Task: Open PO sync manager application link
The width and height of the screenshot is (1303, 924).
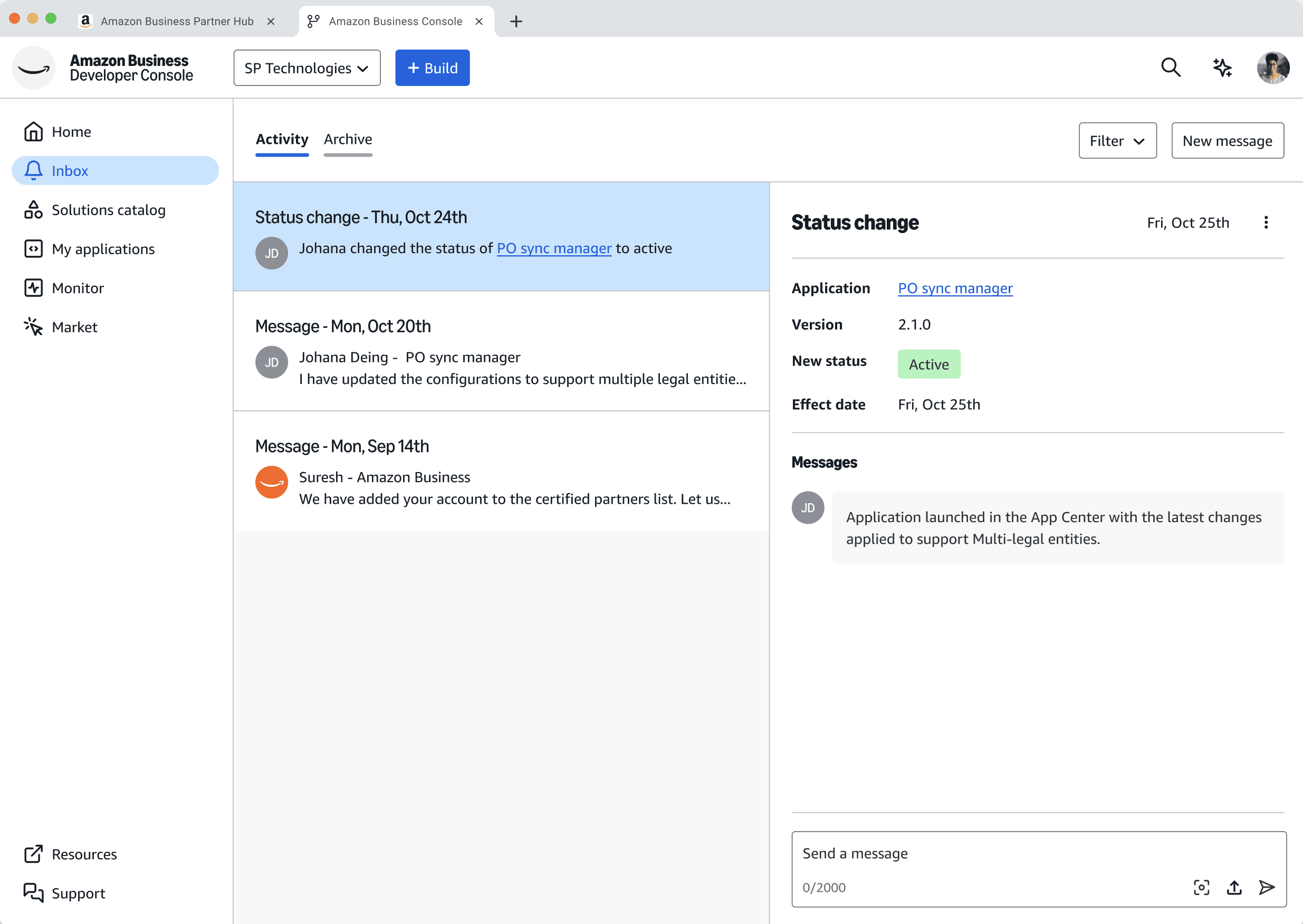Action: (955, 288)
